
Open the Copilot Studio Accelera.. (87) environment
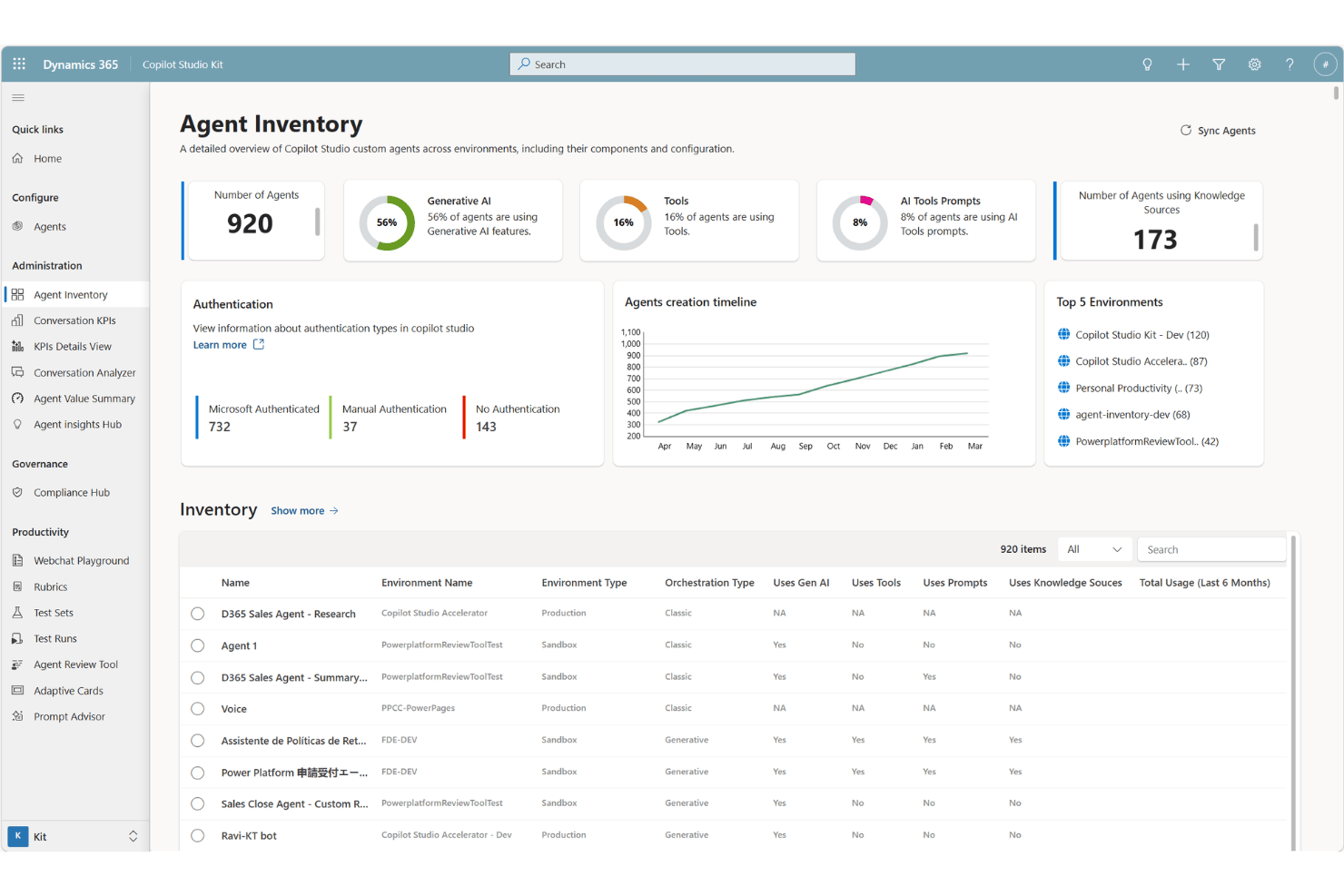tap(1141, 361)
